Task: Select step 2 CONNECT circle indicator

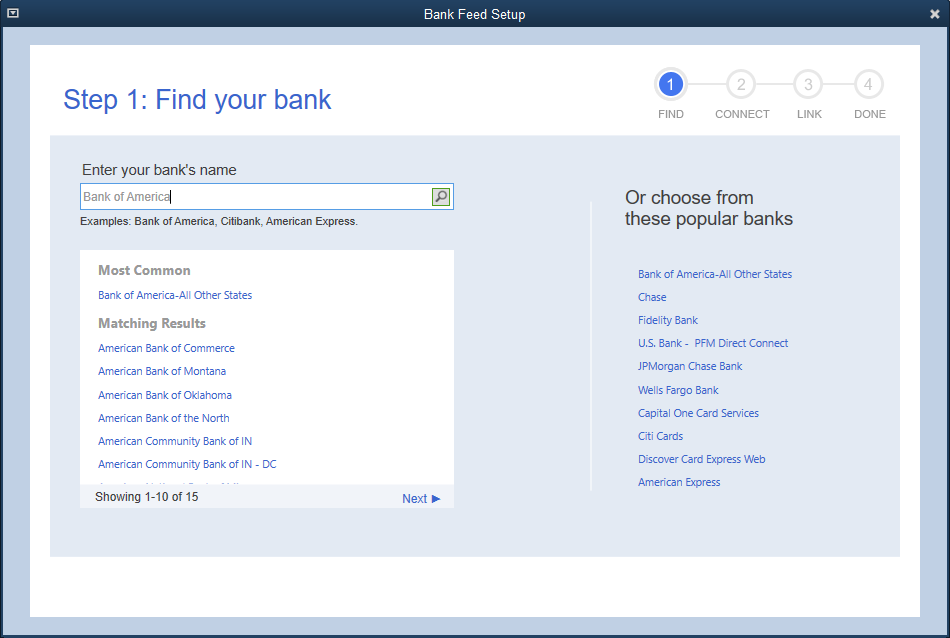Action: (740, 84)
